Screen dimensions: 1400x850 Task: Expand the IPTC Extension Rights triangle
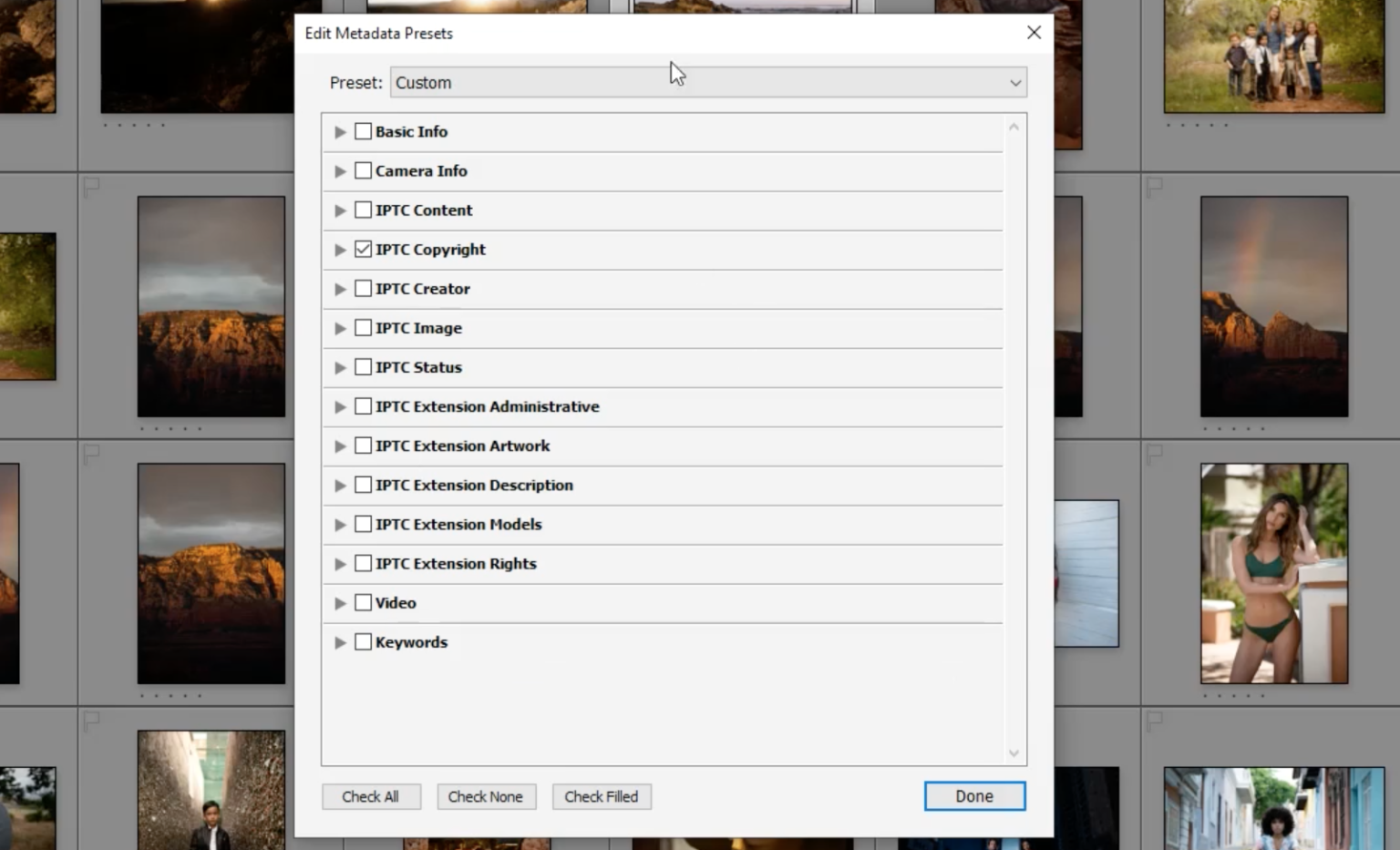pos(340,563)
